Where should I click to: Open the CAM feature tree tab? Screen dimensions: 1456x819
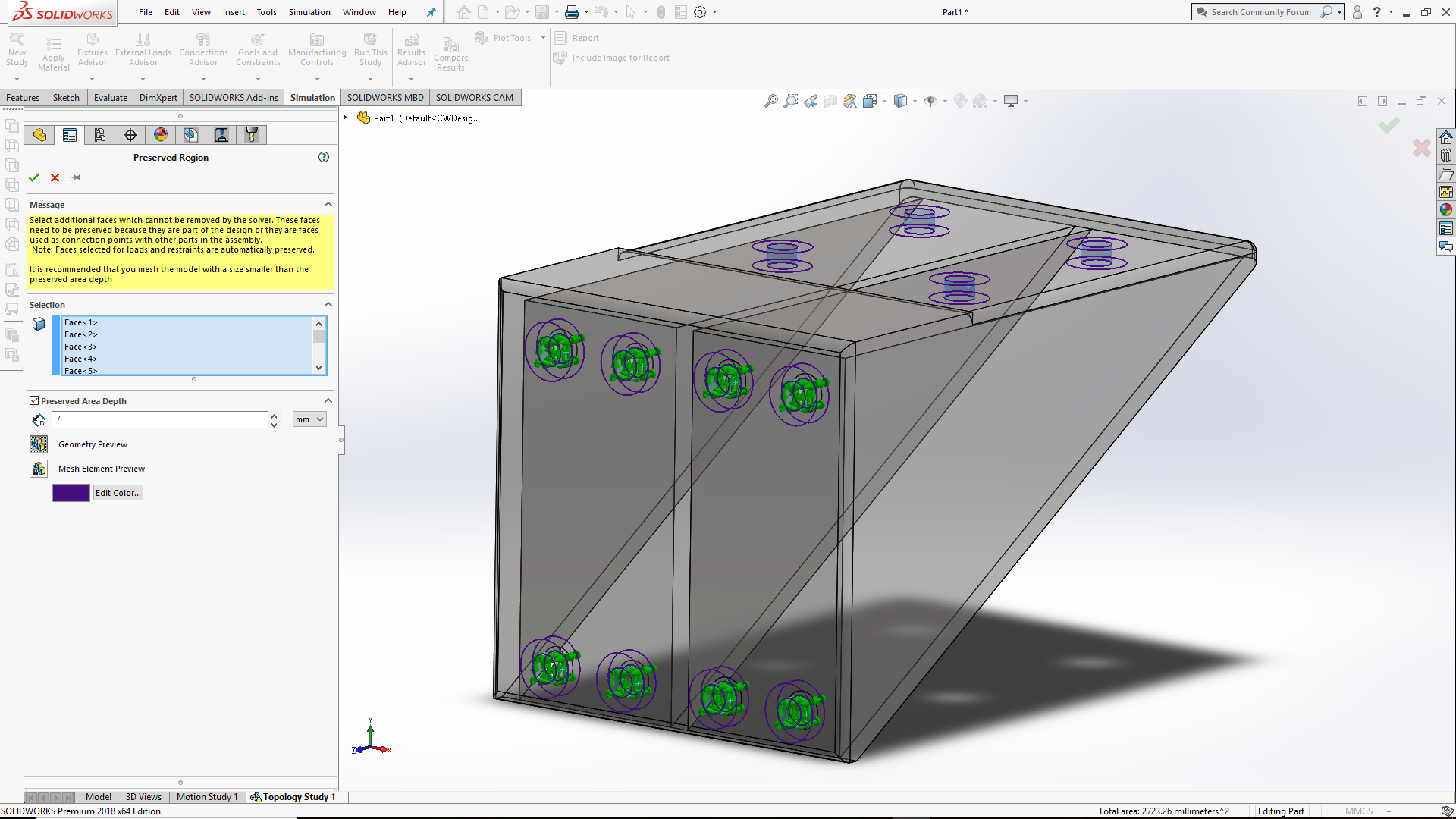(x=191, y=135)
